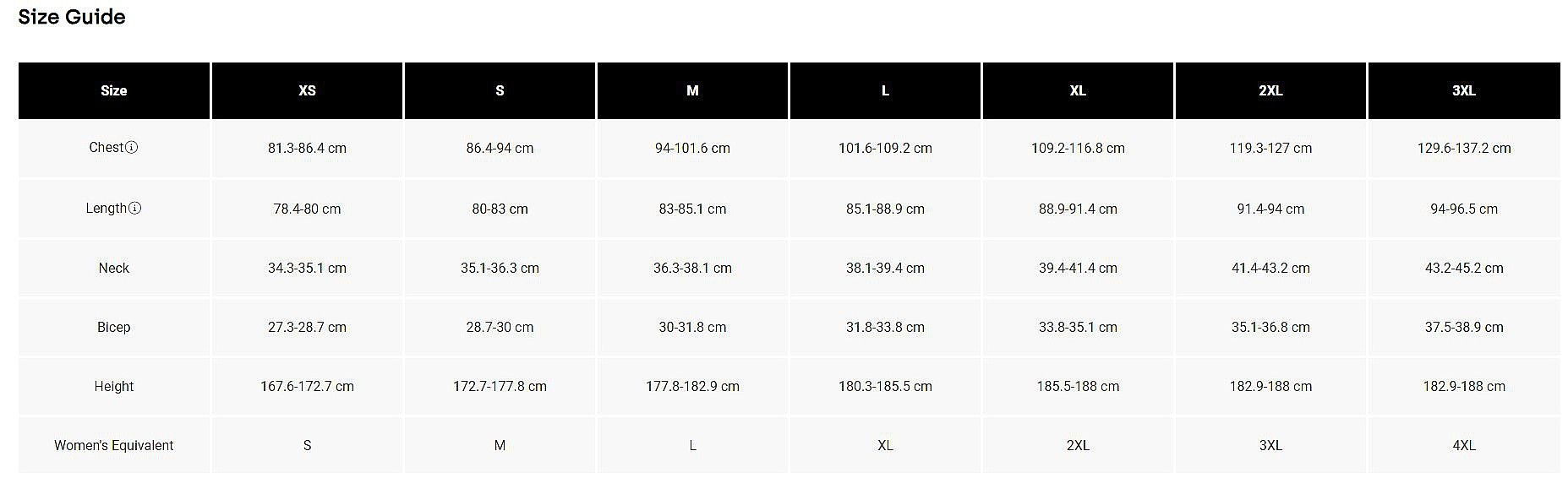Click the Neck row label
The height and width of the screenshot is (489, 1568).
pos(114,268)
